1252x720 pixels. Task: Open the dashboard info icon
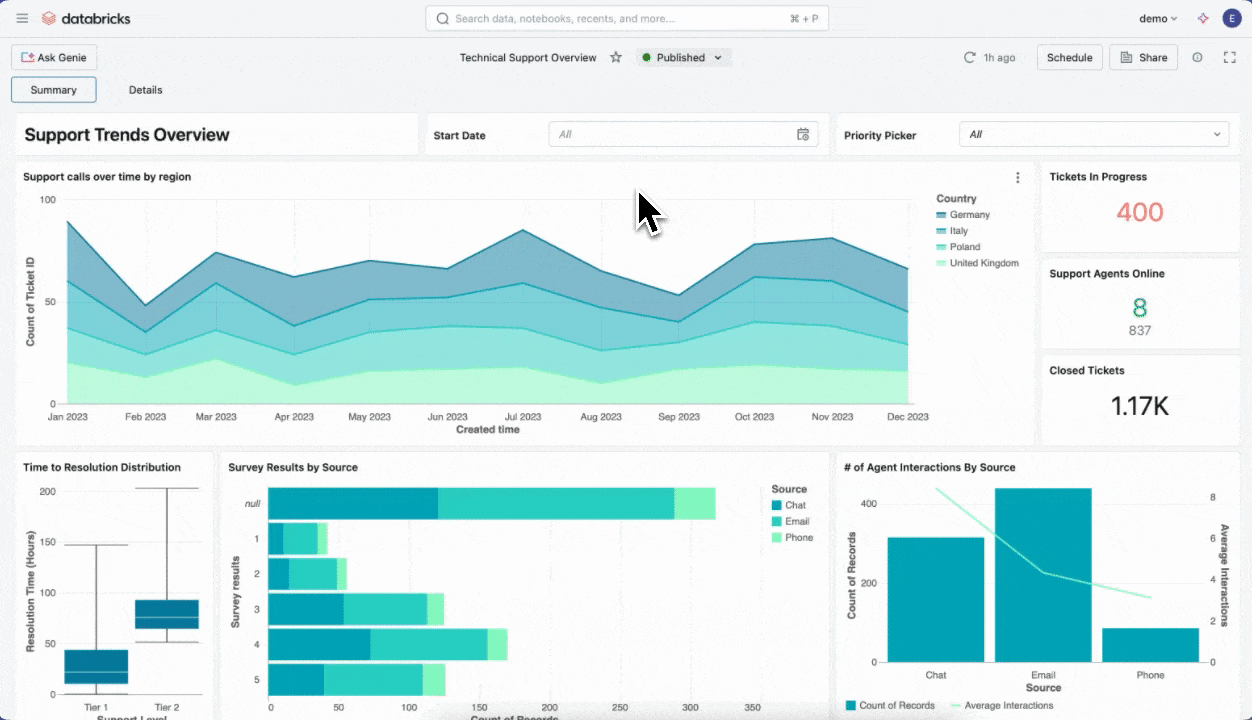[x=1197, y=58]
